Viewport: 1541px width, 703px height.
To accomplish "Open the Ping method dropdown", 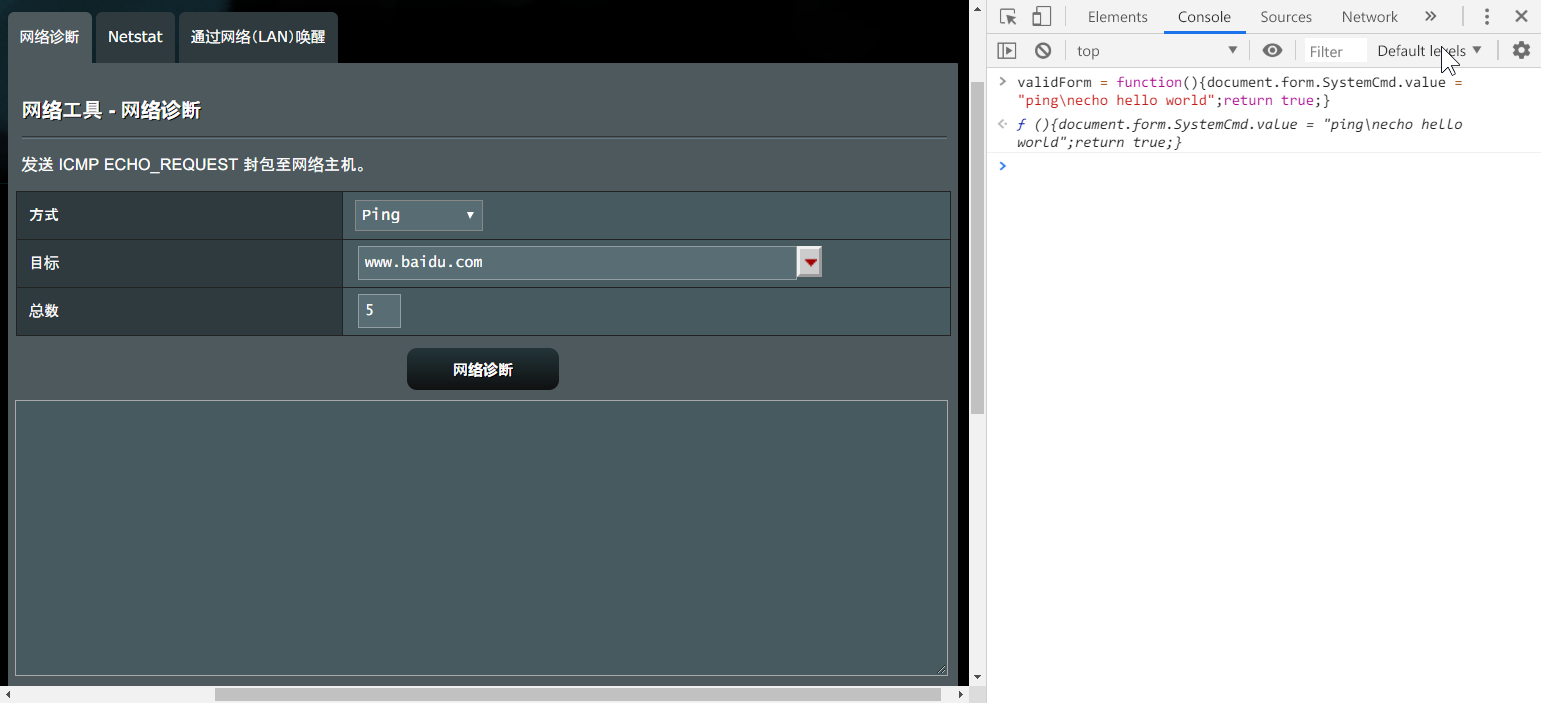I will tap(418, 215).
